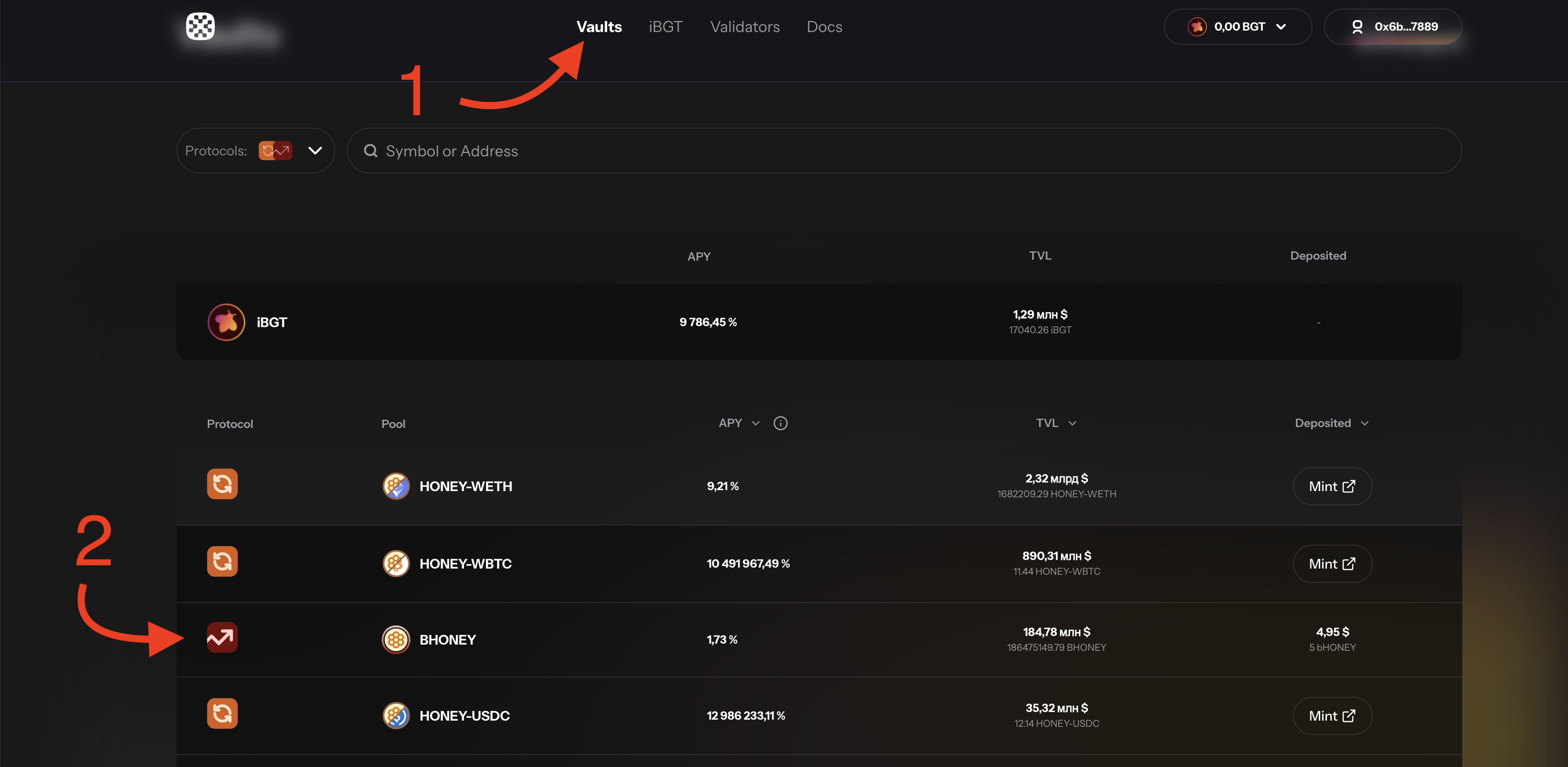Sort pools by APY column chevron
Viewport: 1568px width, 767px height.
(756, 423)
